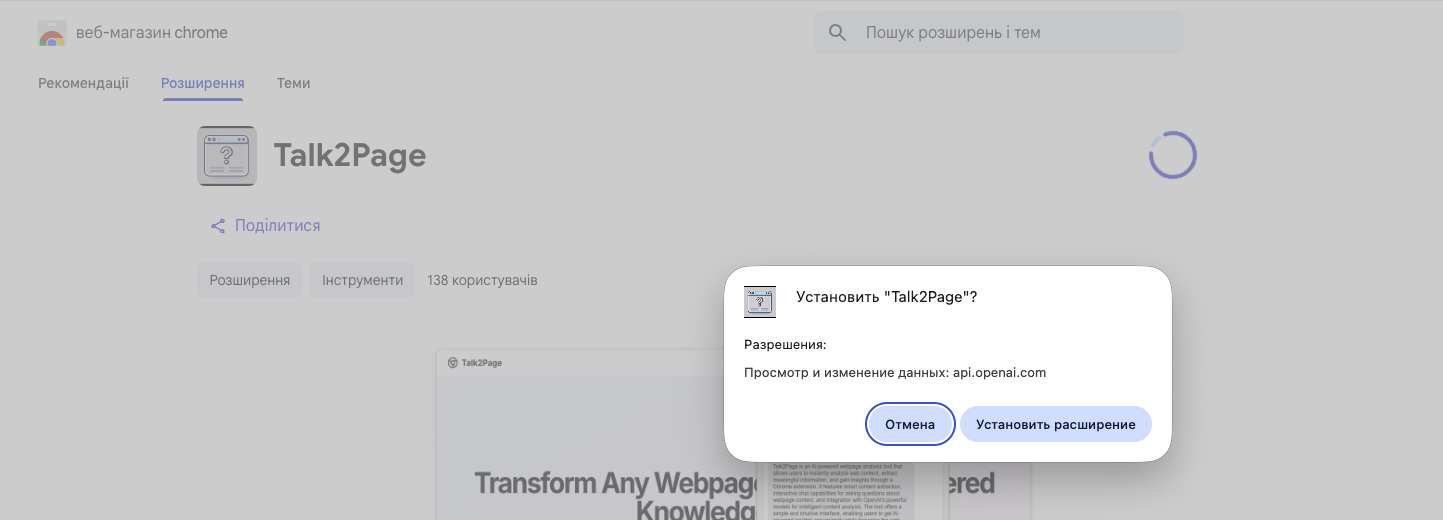
Task: Click the api.openai.com permission line
Action: (x=895, y=373)
